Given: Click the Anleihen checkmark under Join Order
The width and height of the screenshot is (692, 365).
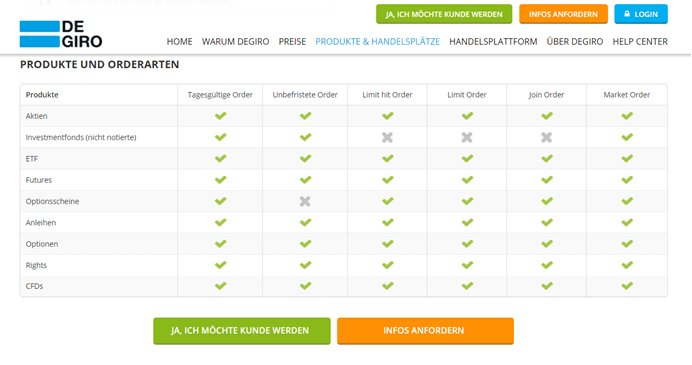Looking at the screenshot, I should coord(547,222).
